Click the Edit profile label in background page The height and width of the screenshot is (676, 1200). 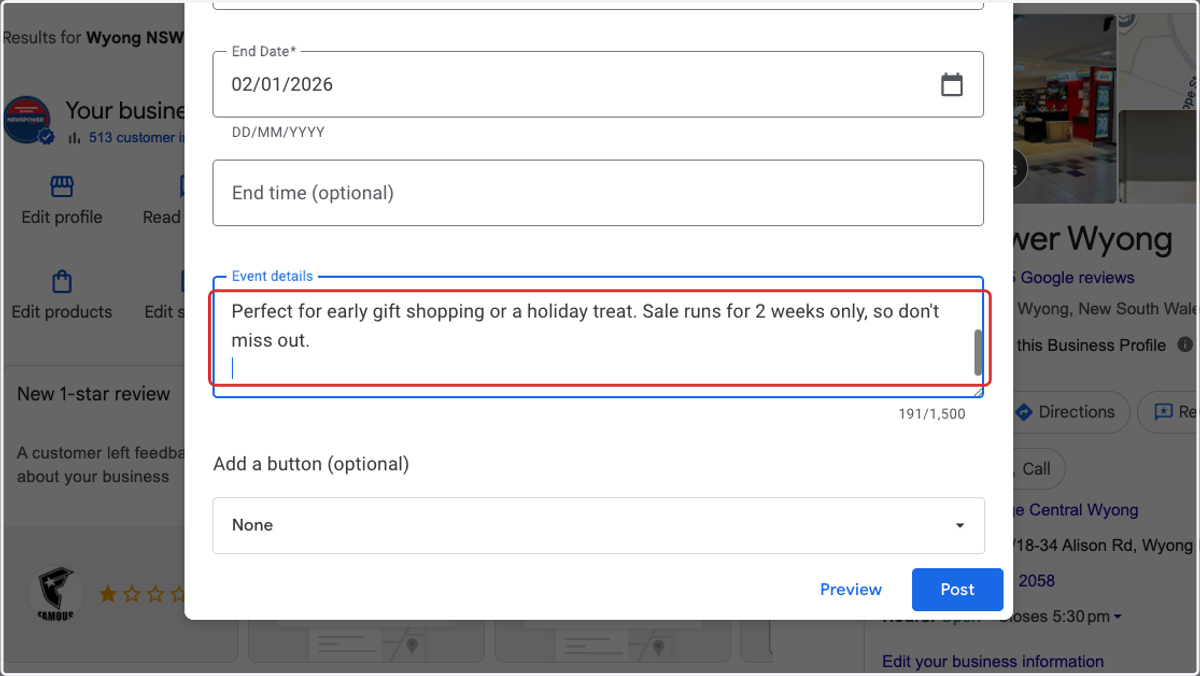pyautogui.click(x=62, y=217)
